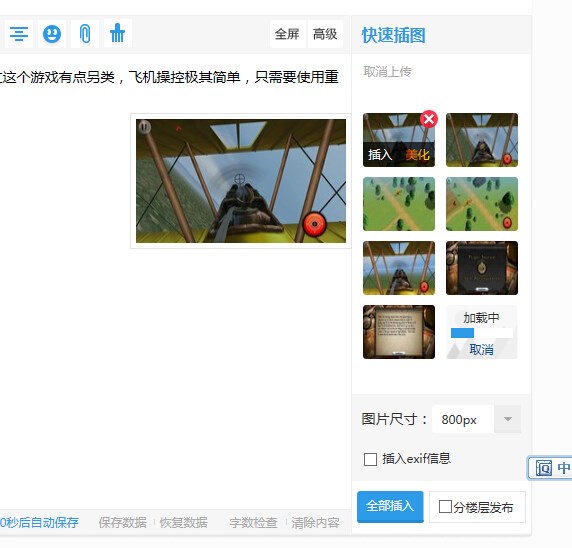Check the 分楼层发布 option
Screen dimensions: 572x548
pyautogui.click(x=445, y=506)
